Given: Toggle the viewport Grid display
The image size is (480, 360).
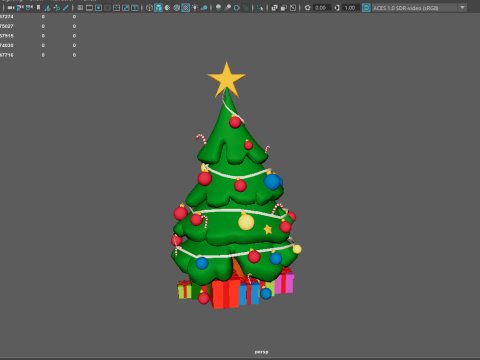Looking at the screenshot, I should click(x=80, y=8).
